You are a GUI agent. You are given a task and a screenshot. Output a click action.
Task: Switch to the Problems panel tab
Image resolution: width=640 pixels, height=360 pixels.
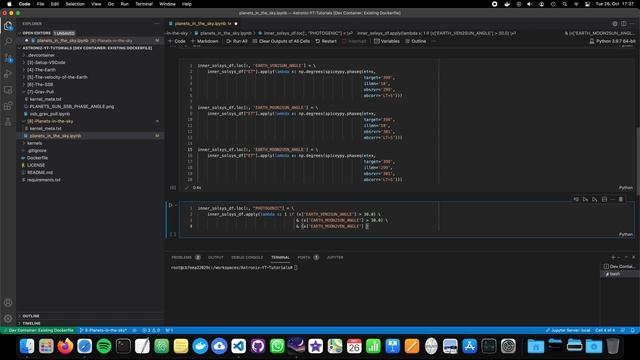tap(186, 257)
